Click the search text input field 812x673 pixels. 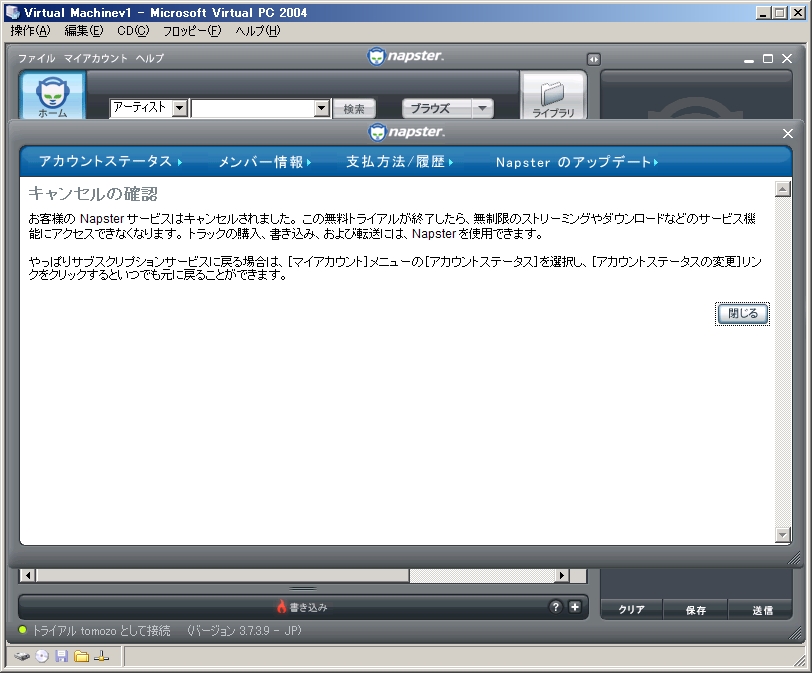(x=253, y=108)
